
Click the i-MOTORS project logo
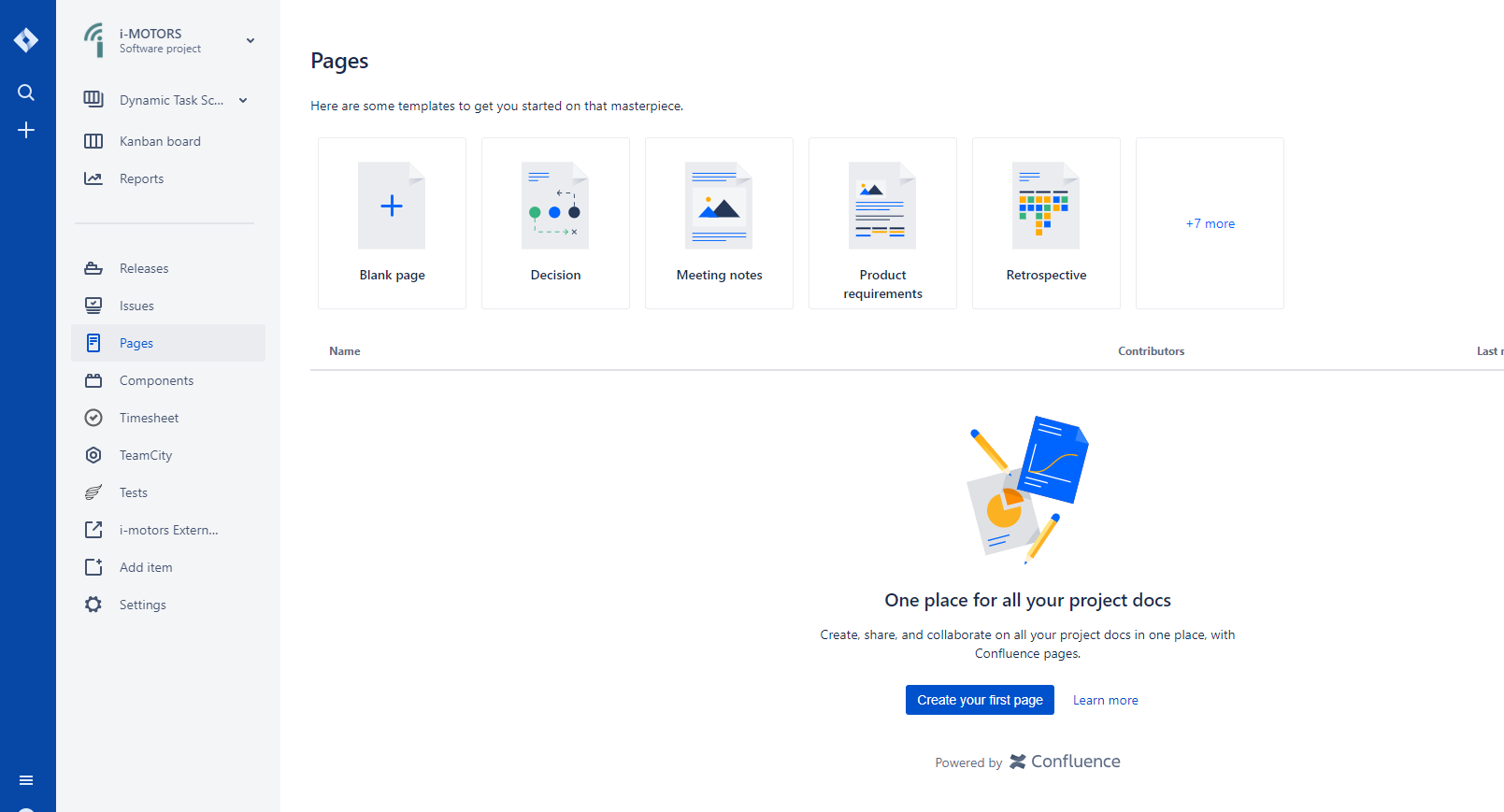pos(94,40)
